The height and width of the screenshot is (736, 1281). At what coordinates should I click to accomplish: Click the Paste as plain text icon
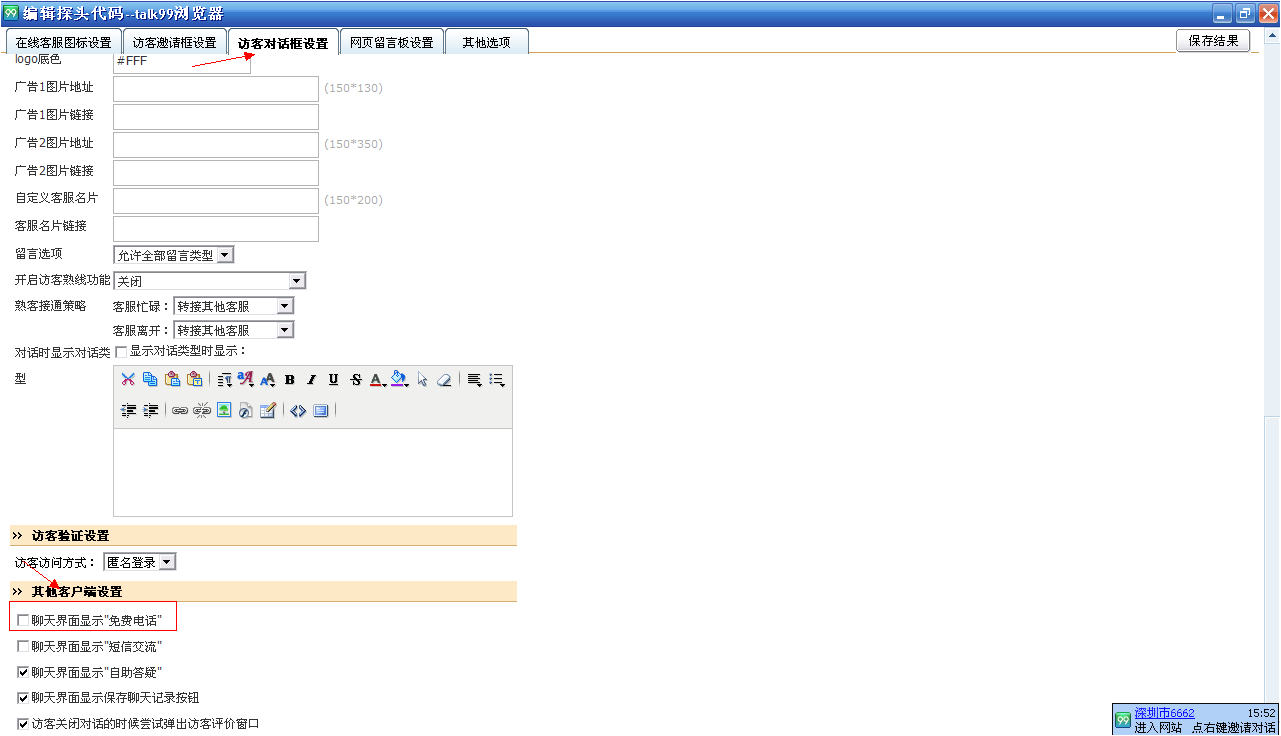[194, 380]
